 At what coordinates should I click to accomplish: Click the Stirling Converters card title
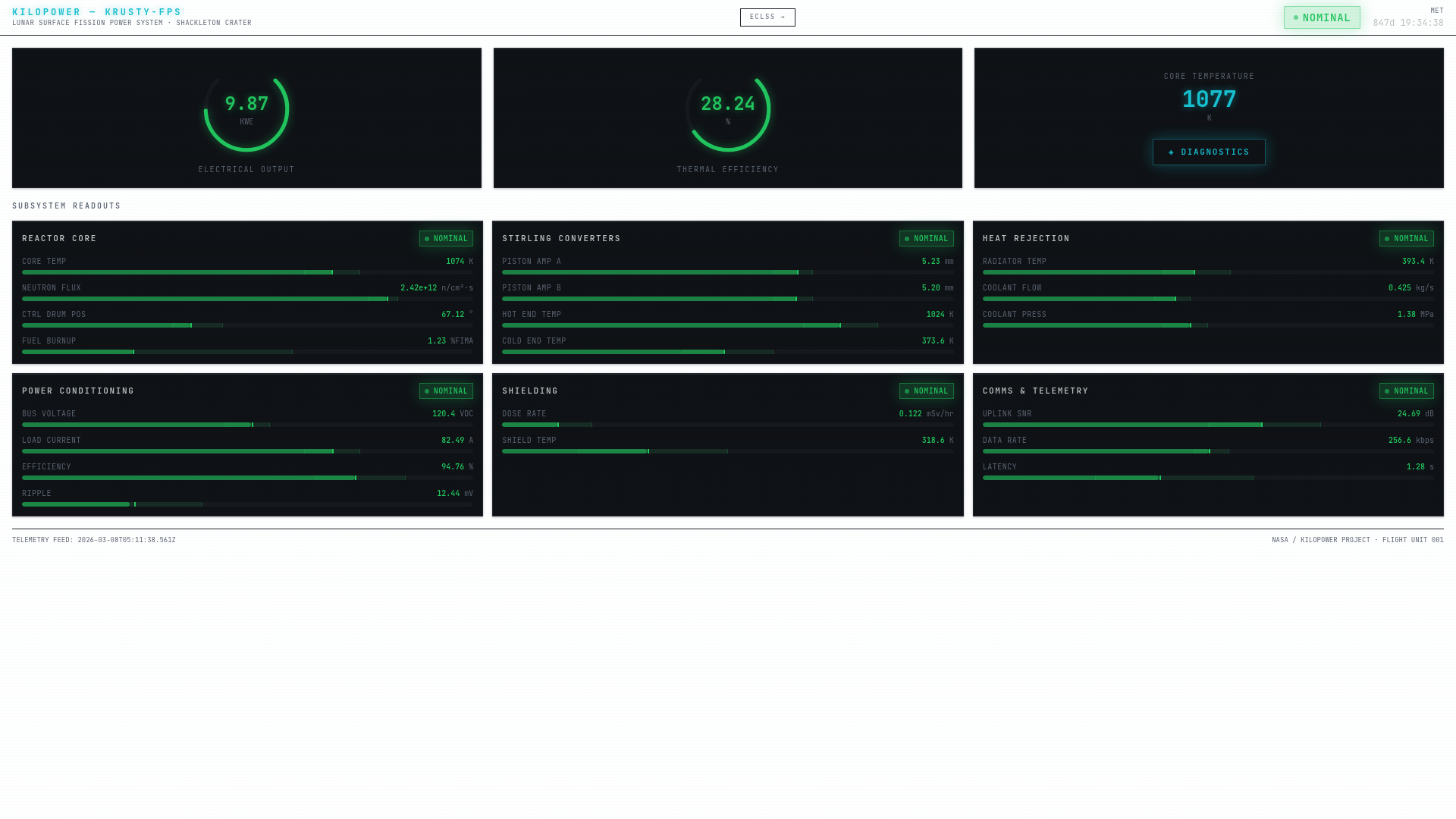click(x=561, y=239)
